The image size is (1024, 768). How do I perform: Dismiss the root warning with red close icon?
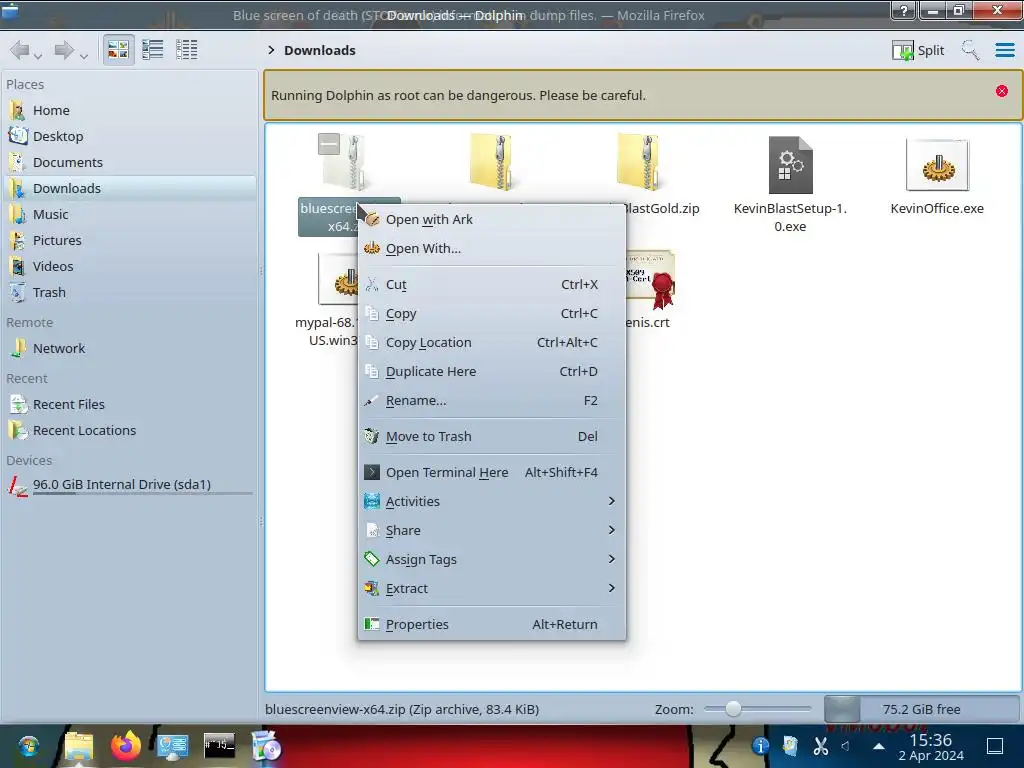click(1002, 91)
